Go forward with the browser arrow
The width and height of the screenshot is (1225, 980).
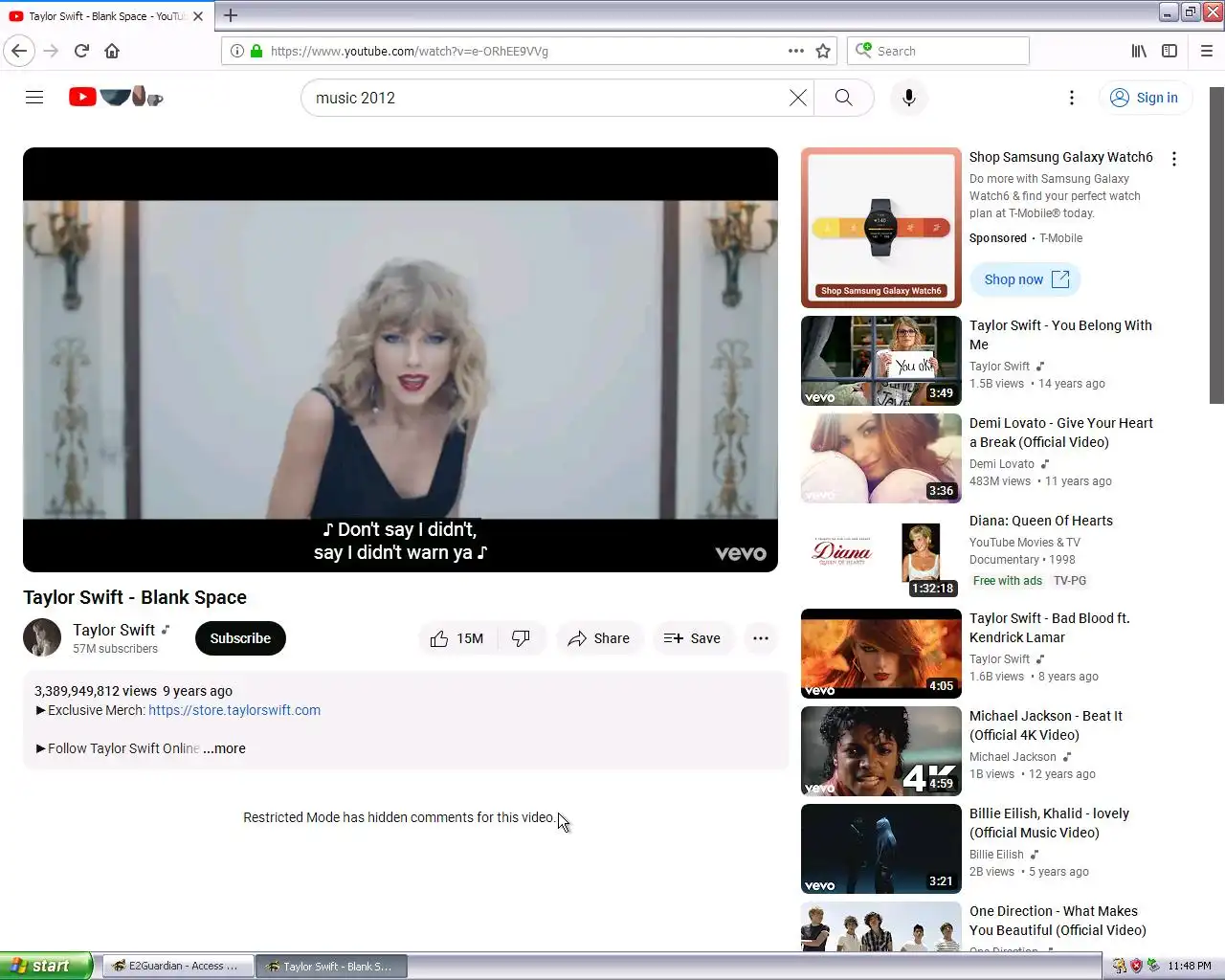[51, 51]
